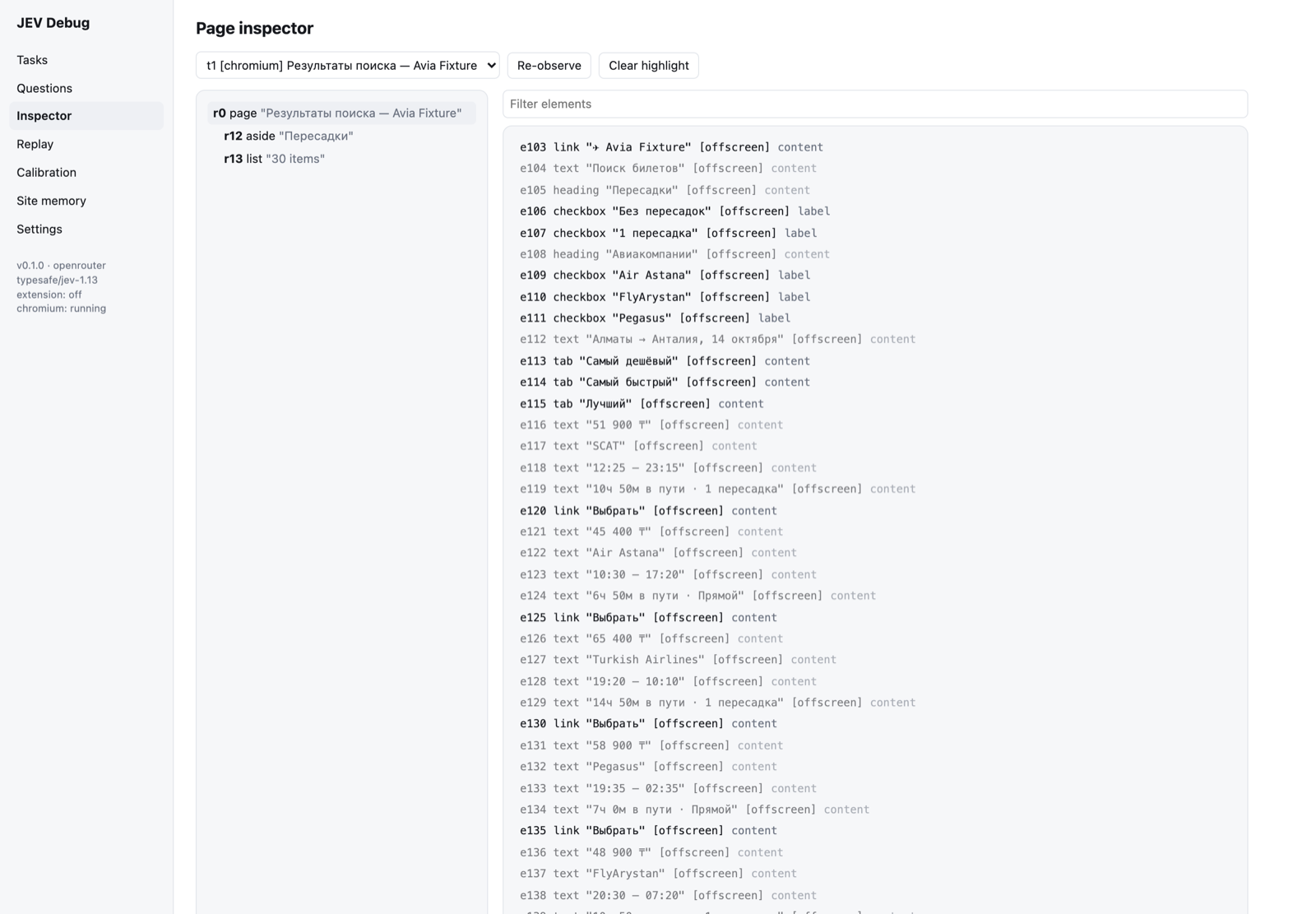Select e130 link "Выбрать" row
1316x914 pixels.
point(875,724)
